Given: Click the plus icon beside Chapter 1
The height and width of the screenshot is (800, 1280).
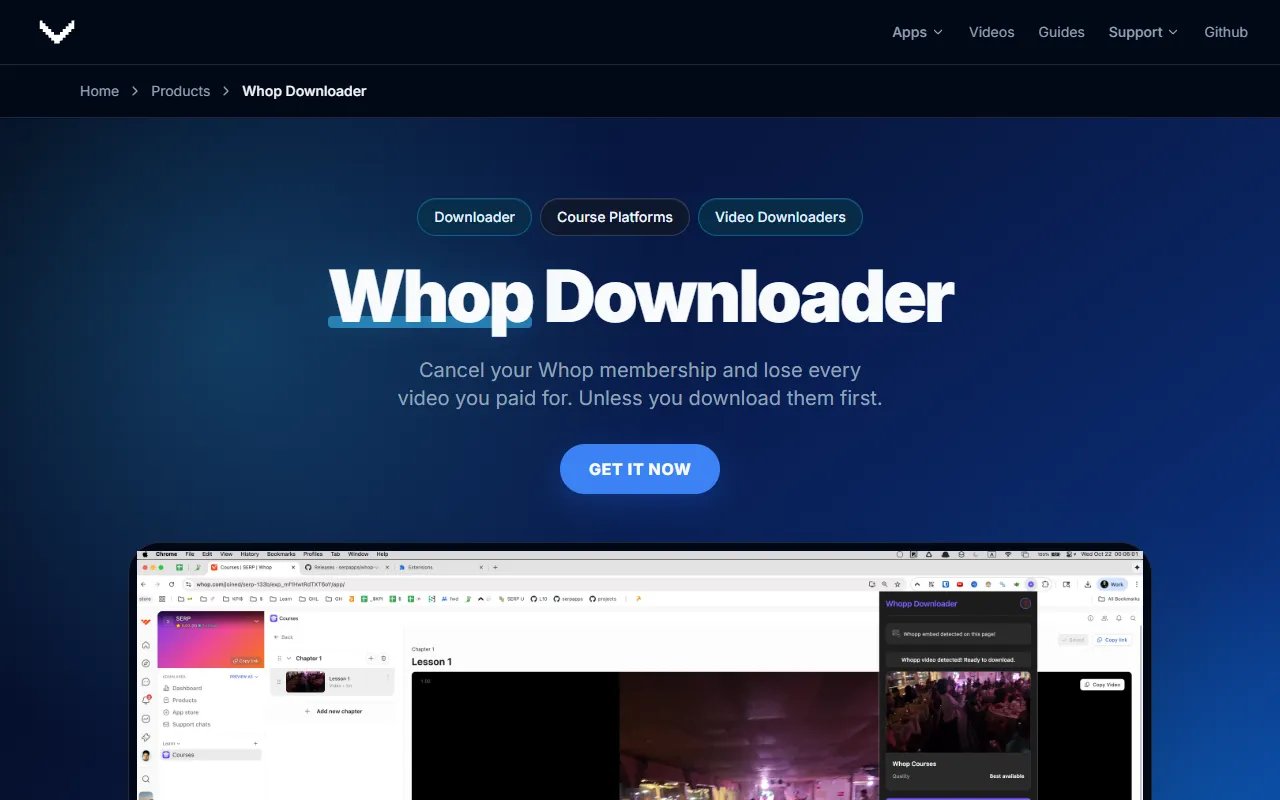Looking at the screenshot, I should pos(371,658).
